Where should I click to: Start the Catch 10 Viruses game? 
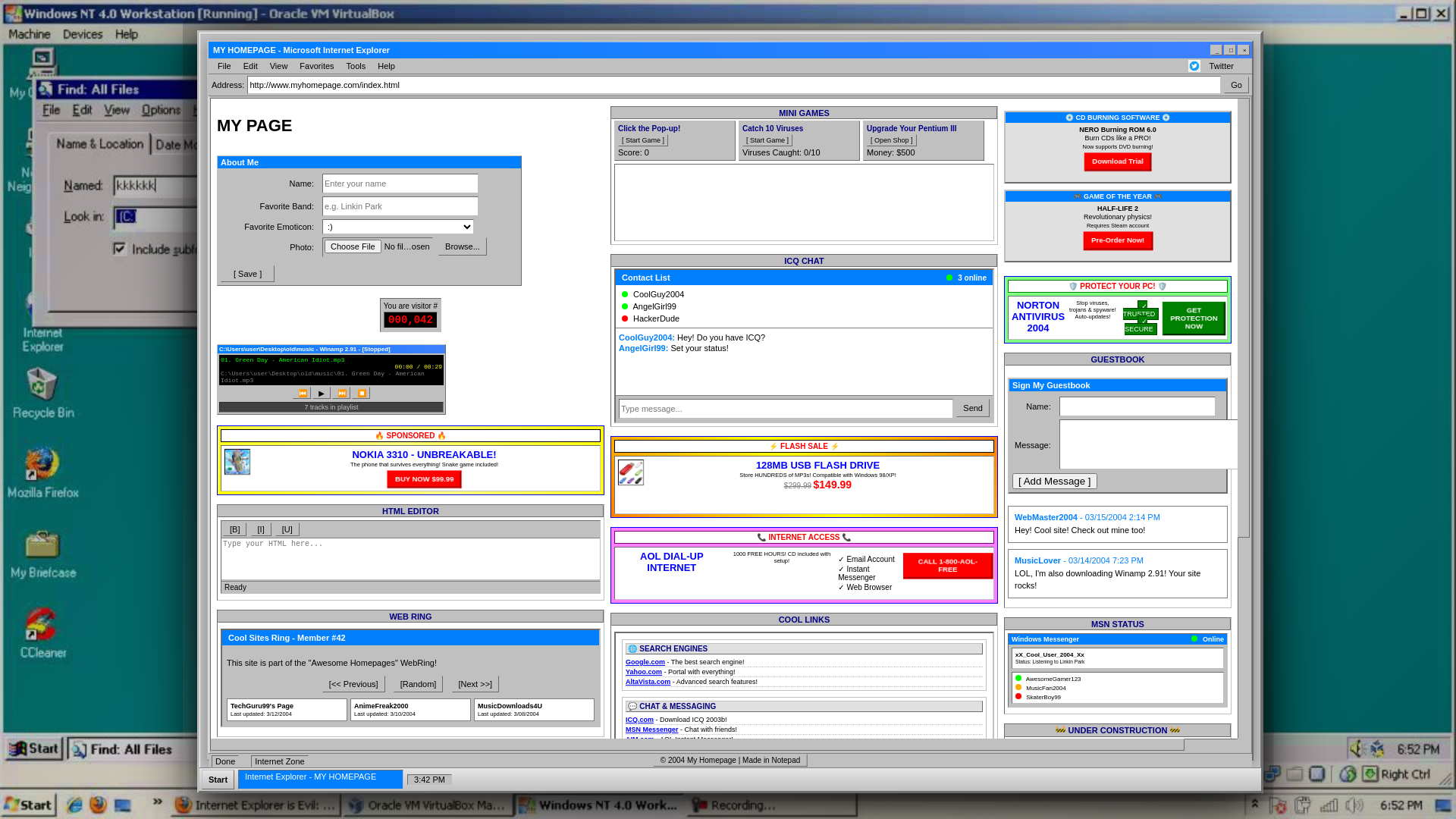point(767,140)
